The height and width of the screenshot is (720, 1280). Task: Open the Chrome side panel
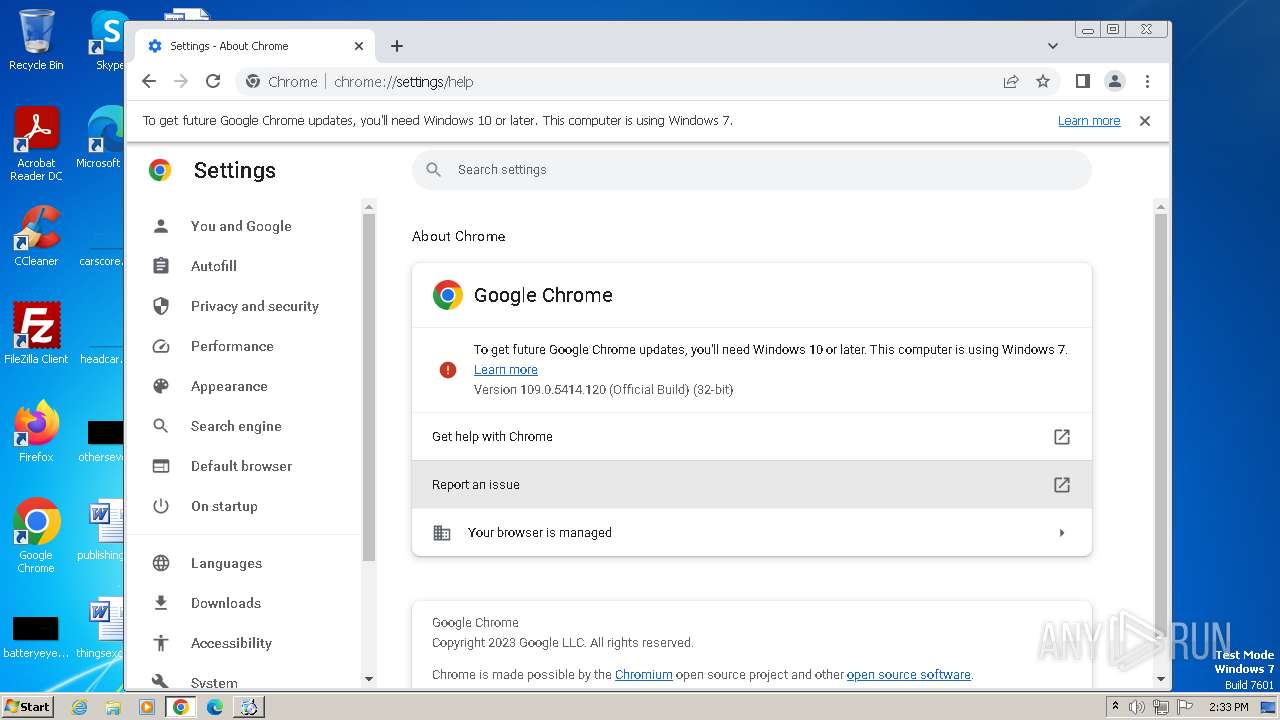[1083, 82]
